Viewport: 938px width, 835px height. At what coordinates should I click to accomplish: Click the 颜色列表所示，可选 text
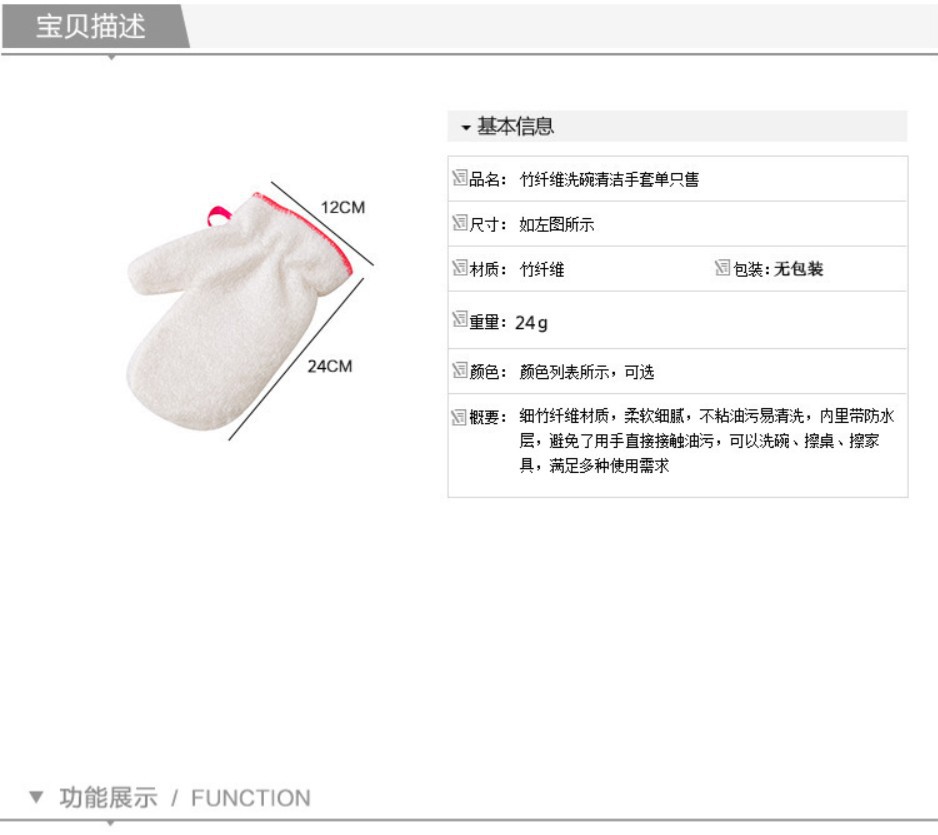(x=586, y=372)
